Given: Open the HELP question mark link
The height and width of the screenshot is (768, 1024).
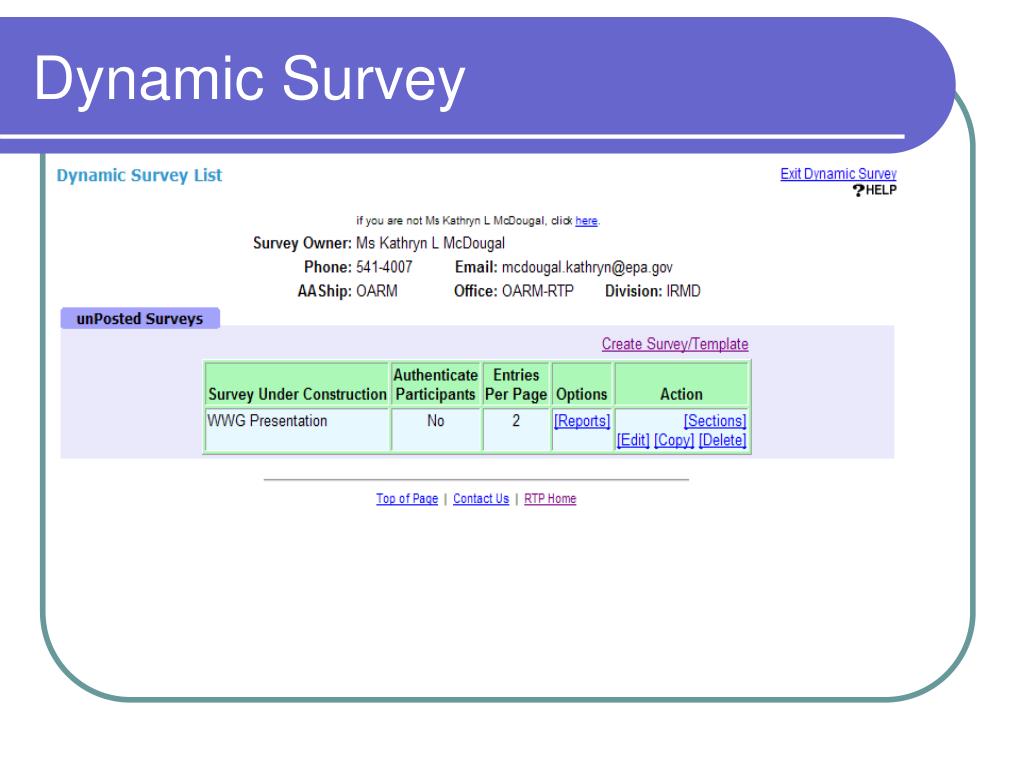Looking at the screenshot, I should [874, 190].
